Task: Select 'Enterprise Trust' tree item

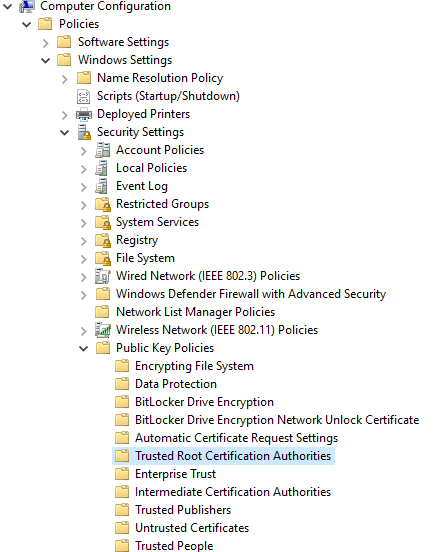Action: (175, 474)
